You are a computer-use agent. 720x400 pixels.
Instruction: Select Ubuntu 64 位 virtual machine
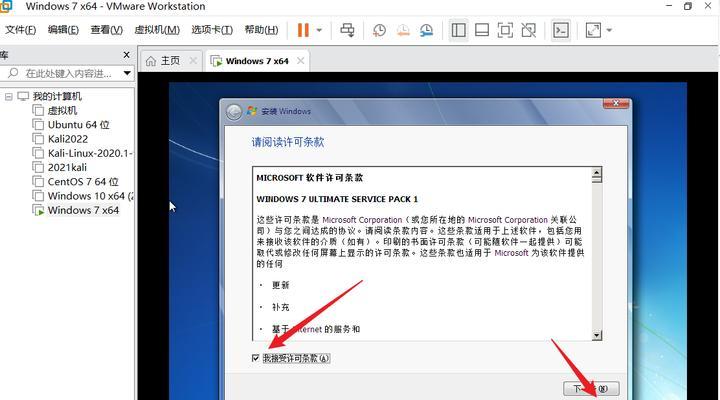(79, 125)
